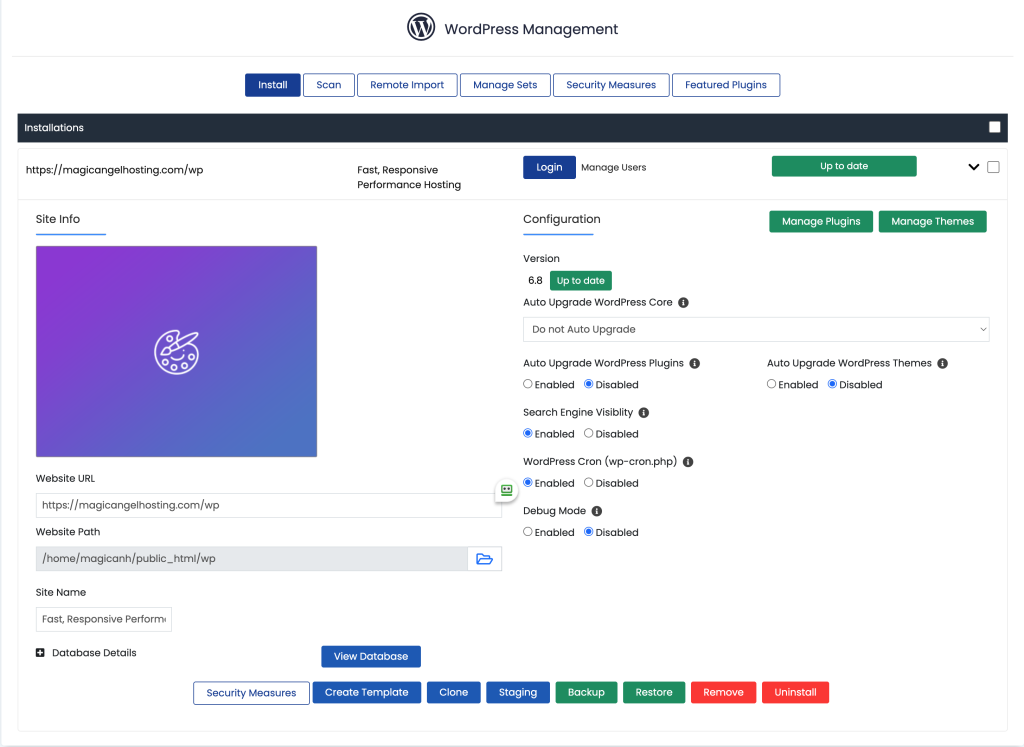Disable WordPress Cron (wp-cron.php)
This screenshot has height=747, width=1024.
pyautogui.click(x=588, y=483)
